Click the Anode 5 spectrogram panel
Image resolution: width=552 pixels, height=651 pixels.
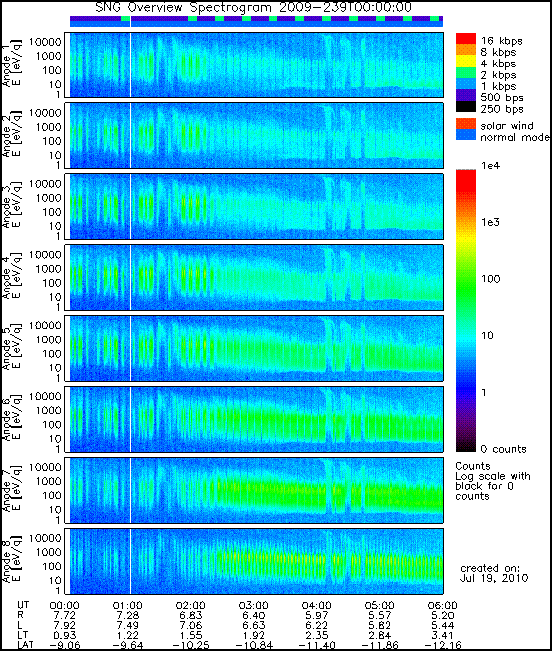point(256,348)
